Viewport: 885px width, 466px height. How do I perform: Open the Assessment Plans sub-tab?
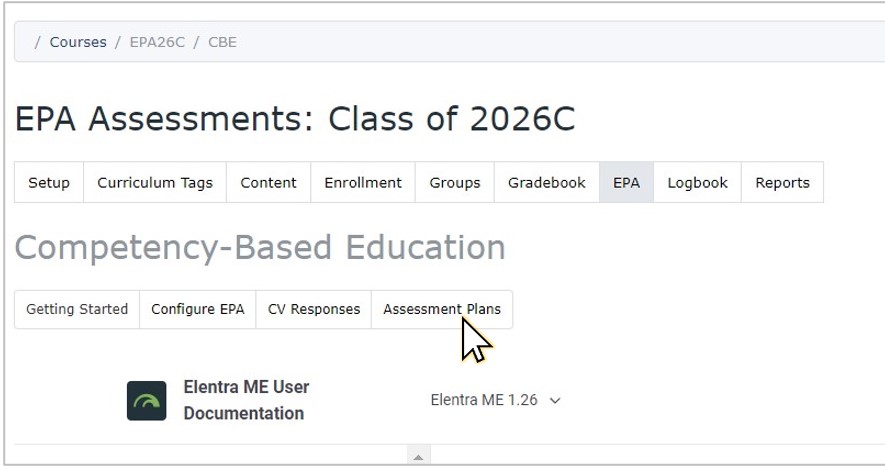(442, 309)
